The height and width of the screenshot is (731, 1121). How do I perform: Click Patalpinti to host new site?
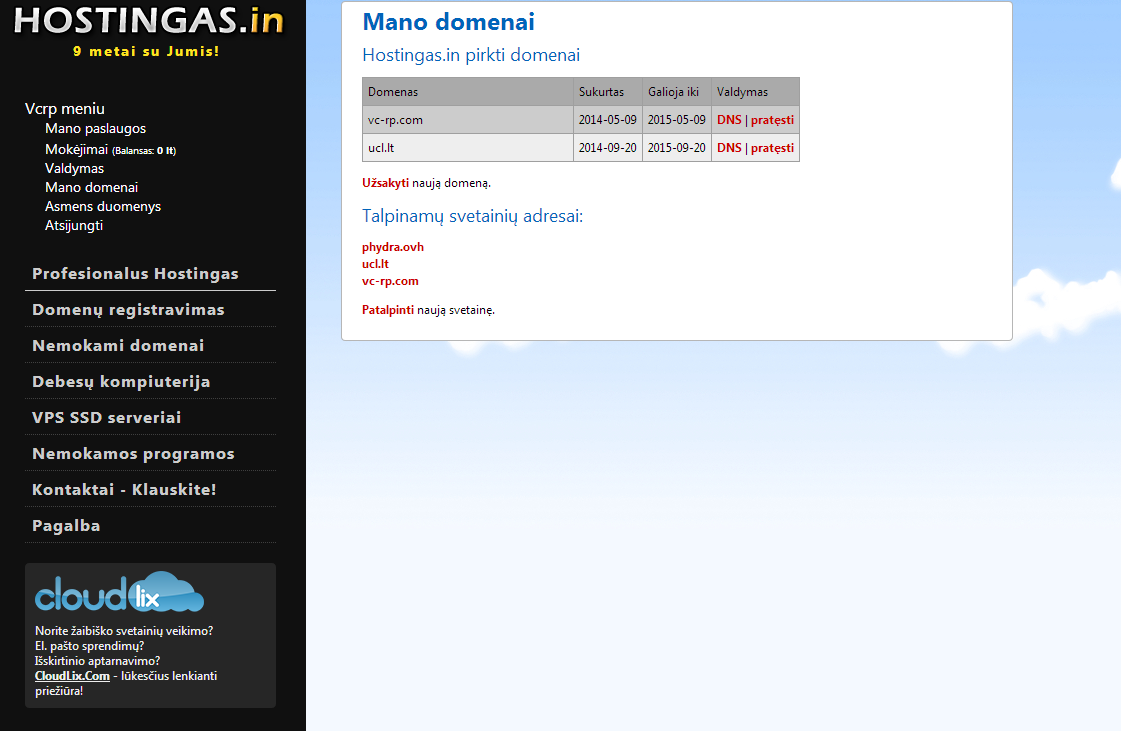(x=387, y=310)
